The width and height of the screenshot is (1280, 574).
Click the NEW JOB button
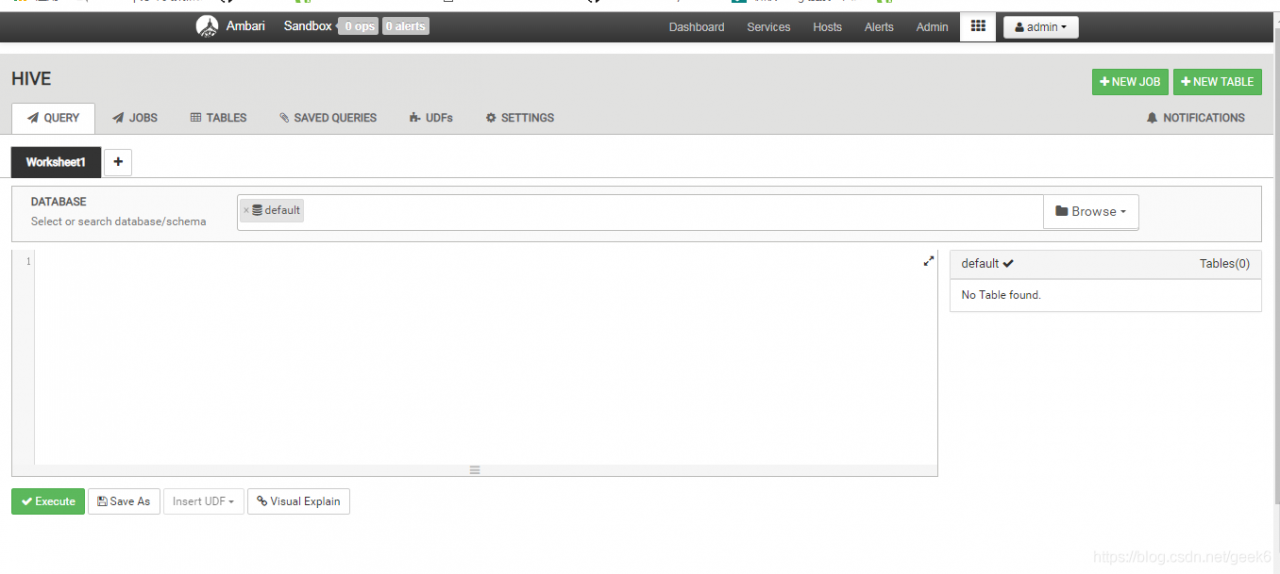1130,82
